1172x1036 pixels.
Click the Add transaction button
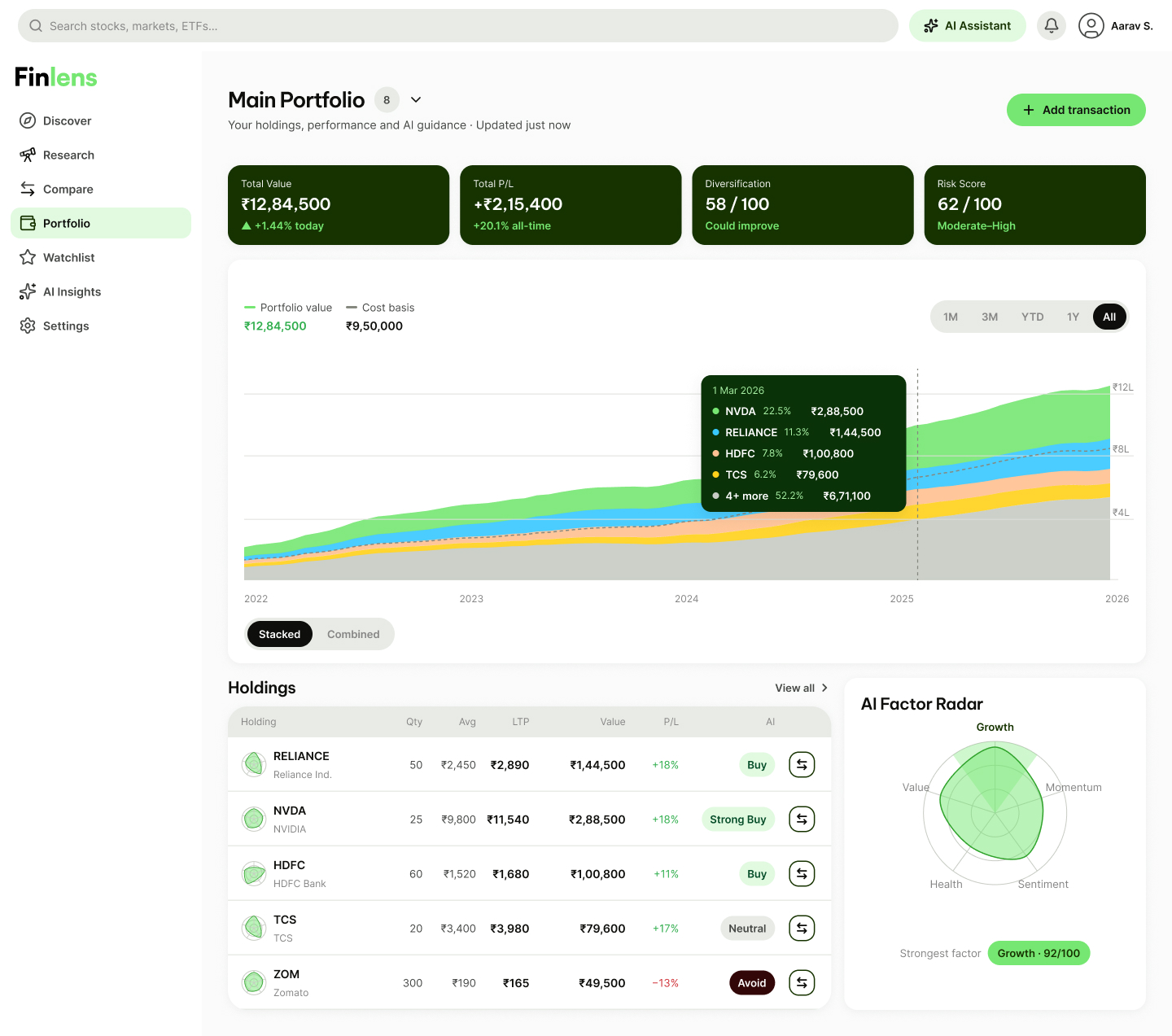coord(1076,110)
